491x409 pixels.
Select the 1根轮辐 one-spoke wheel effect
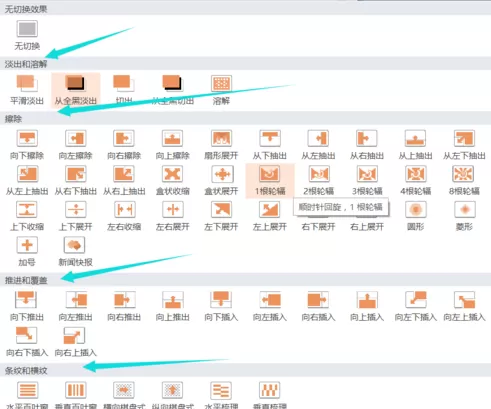[x=270, y=181]
